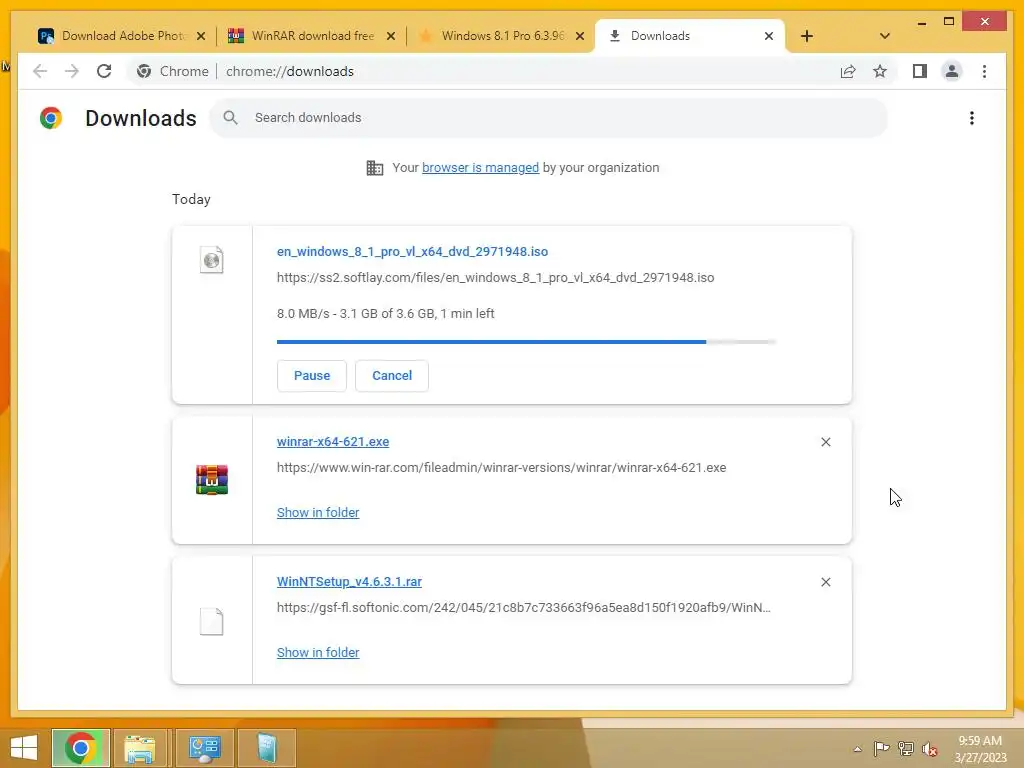Show hidden system tray icons

pos(857,748)
